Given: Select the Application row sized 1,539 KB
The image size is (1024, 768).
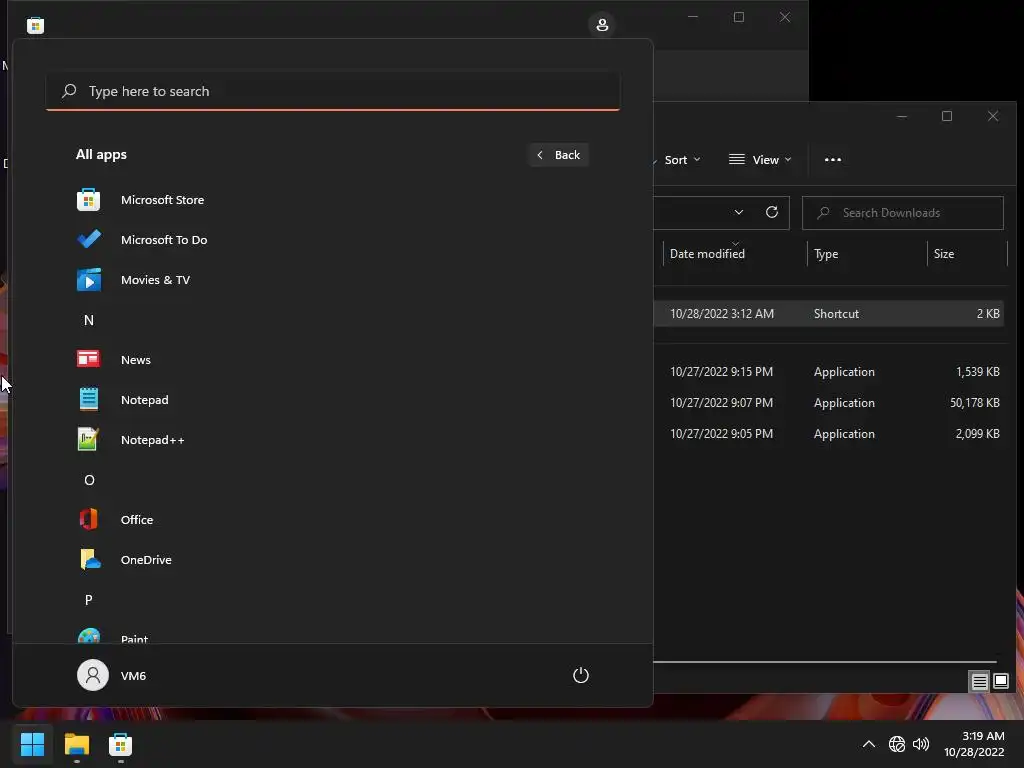Looking at the screenshot, I should click(829, 372).
